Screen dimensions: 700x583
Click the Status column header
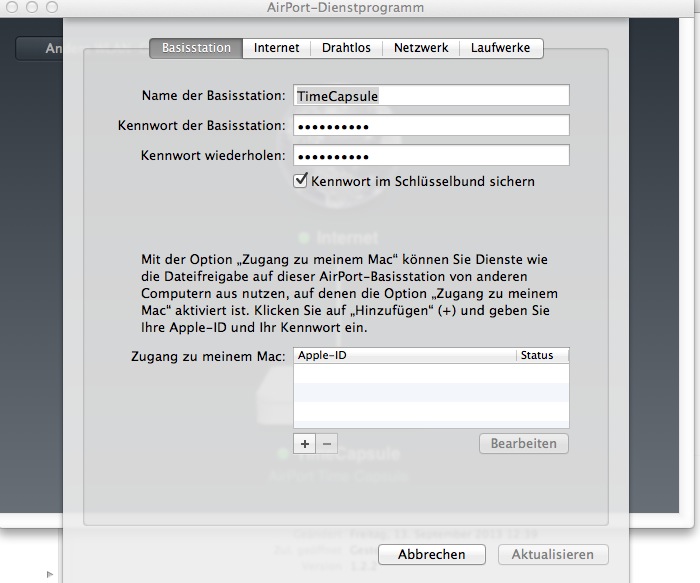[542, 355]
